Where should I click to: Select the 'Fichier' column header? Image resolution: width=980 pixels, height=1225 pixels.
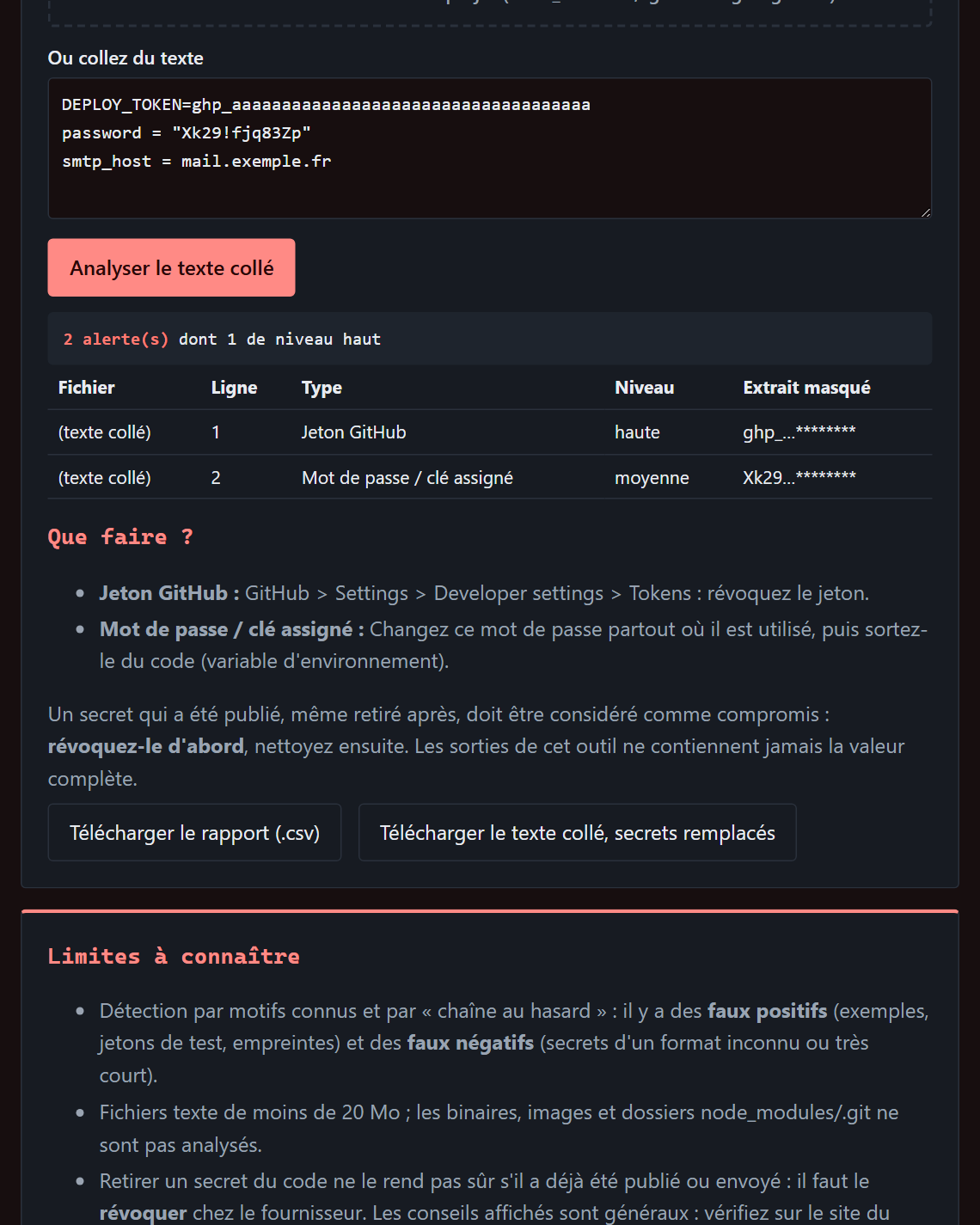(87, 388)
